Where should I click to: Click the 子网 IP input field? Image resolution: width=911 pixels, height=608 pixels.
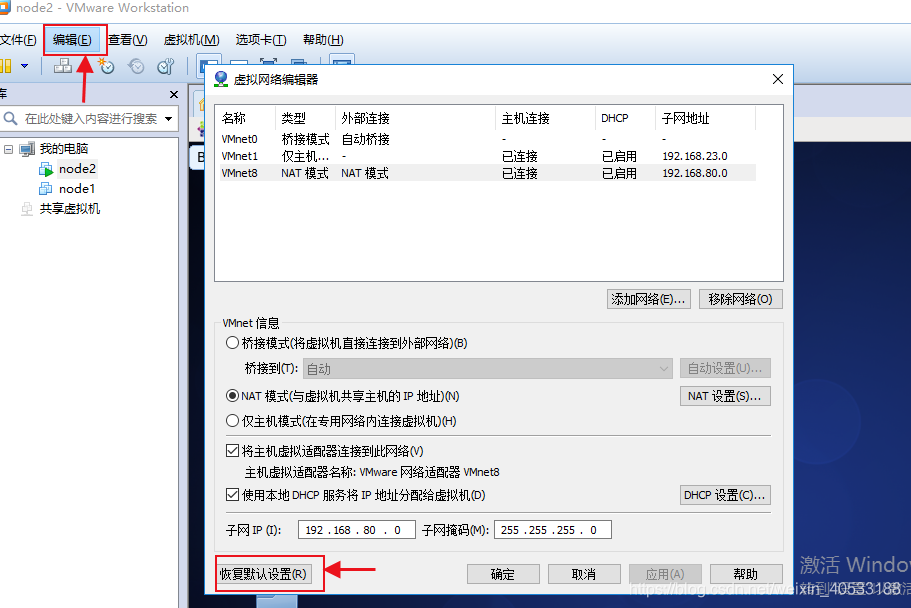pyautogui.click(x=357, y=530)
